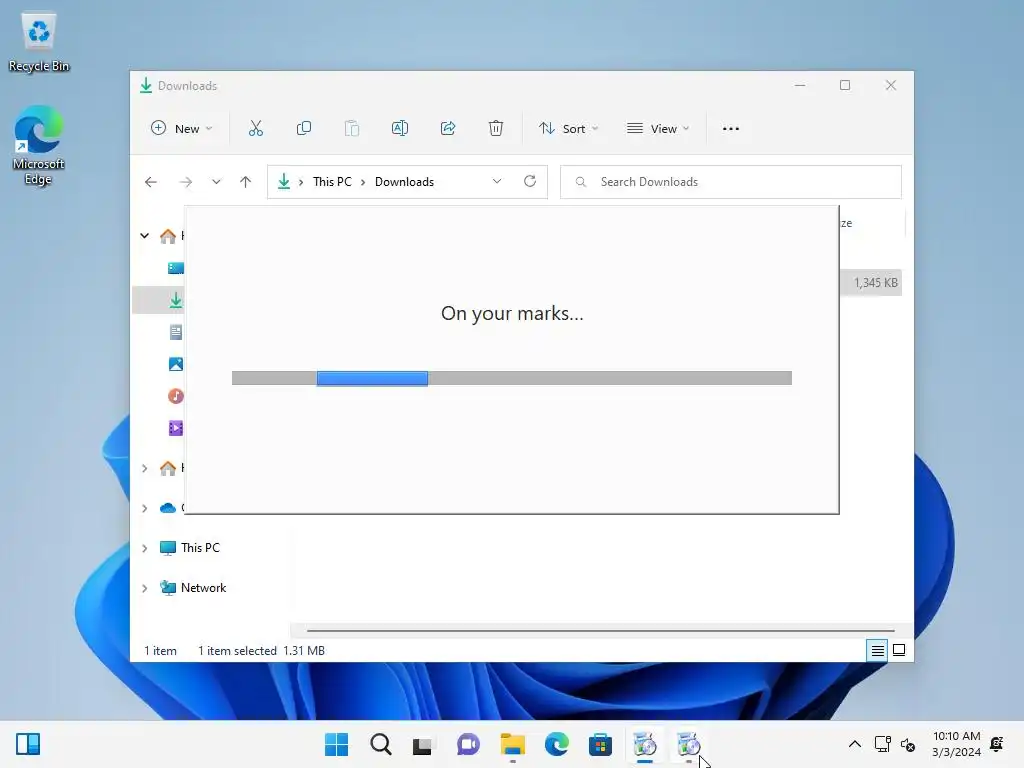Select This PC in navigation pane

200,548
